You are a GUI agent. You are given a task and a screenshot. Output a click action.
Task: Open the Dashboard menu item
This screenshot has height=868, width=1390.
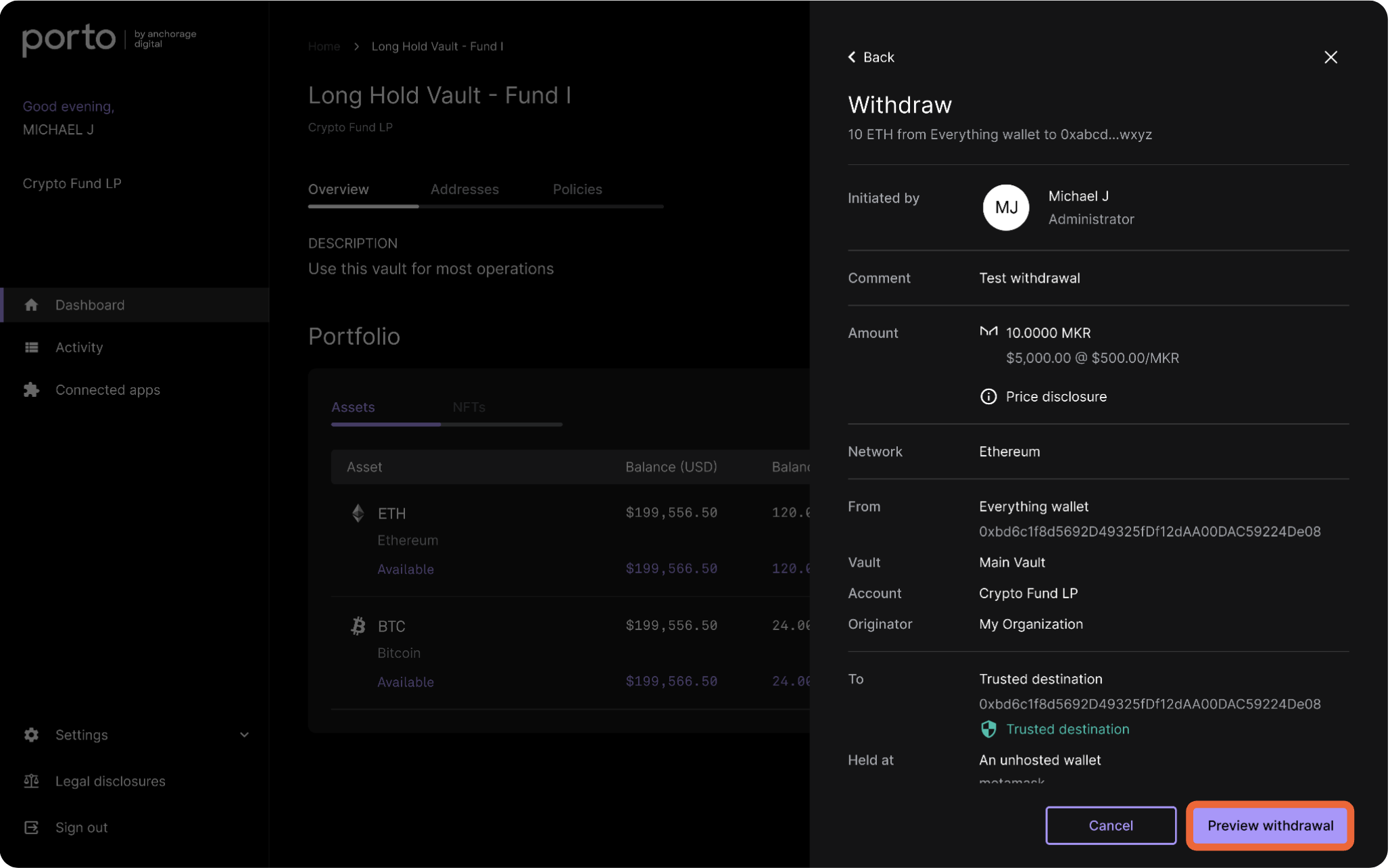coord(135,305)
